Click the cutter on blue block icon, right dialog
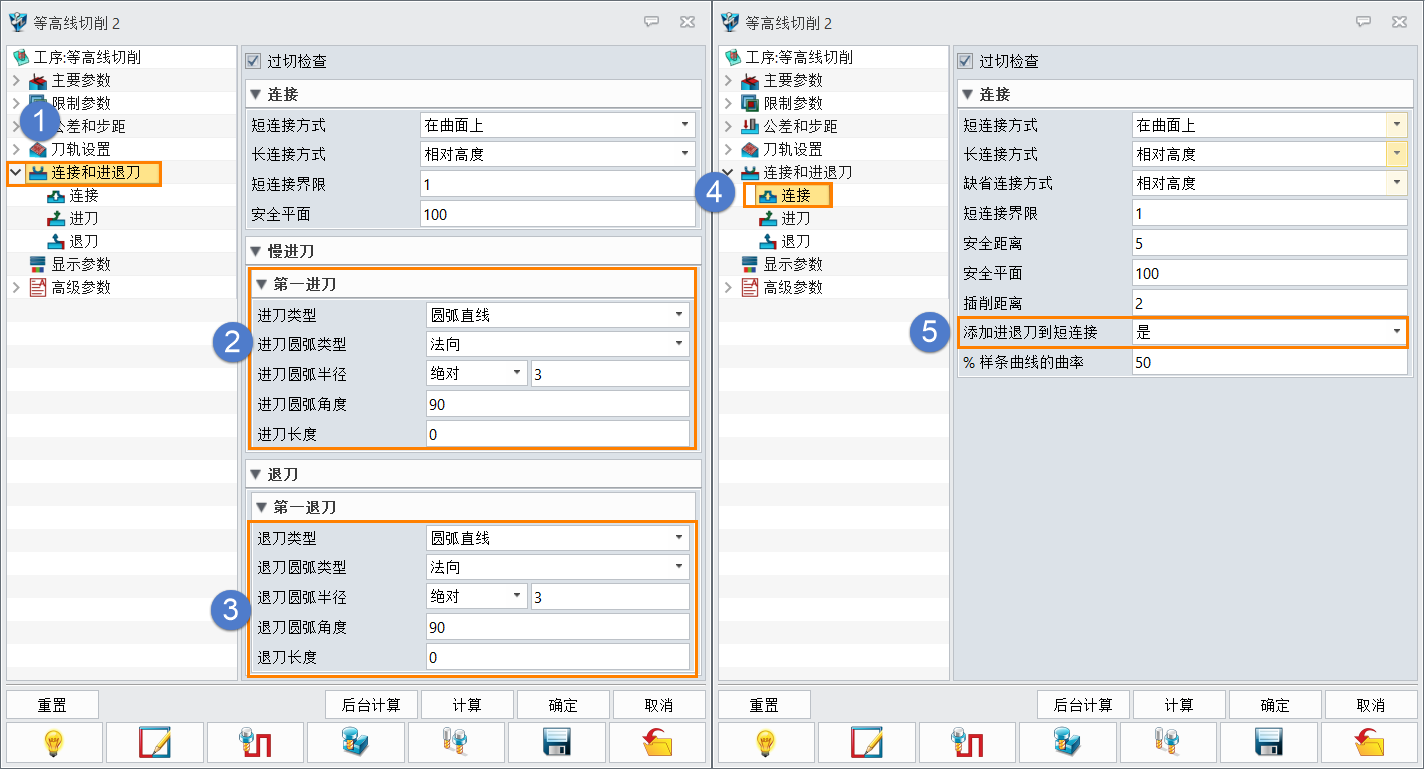 point(1067,743)
